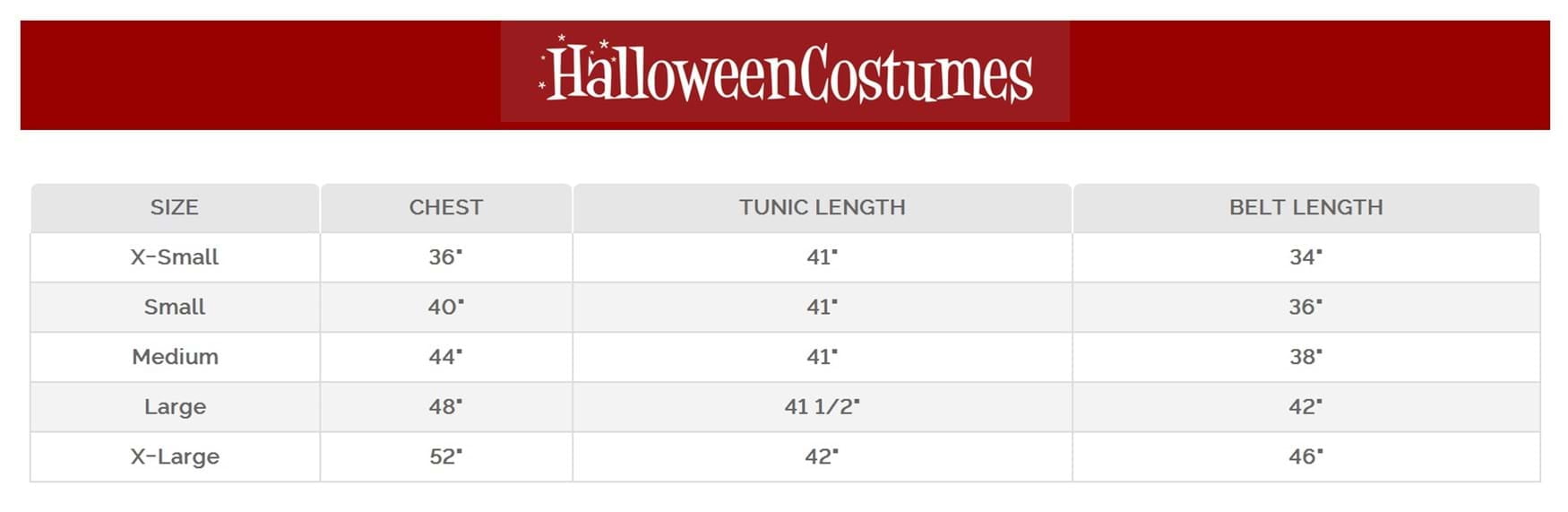The height and width of the screenshot is (512, 1568).
Task: Click the CHEST column header
Action: pyautogui.click(x=446, y=207)
